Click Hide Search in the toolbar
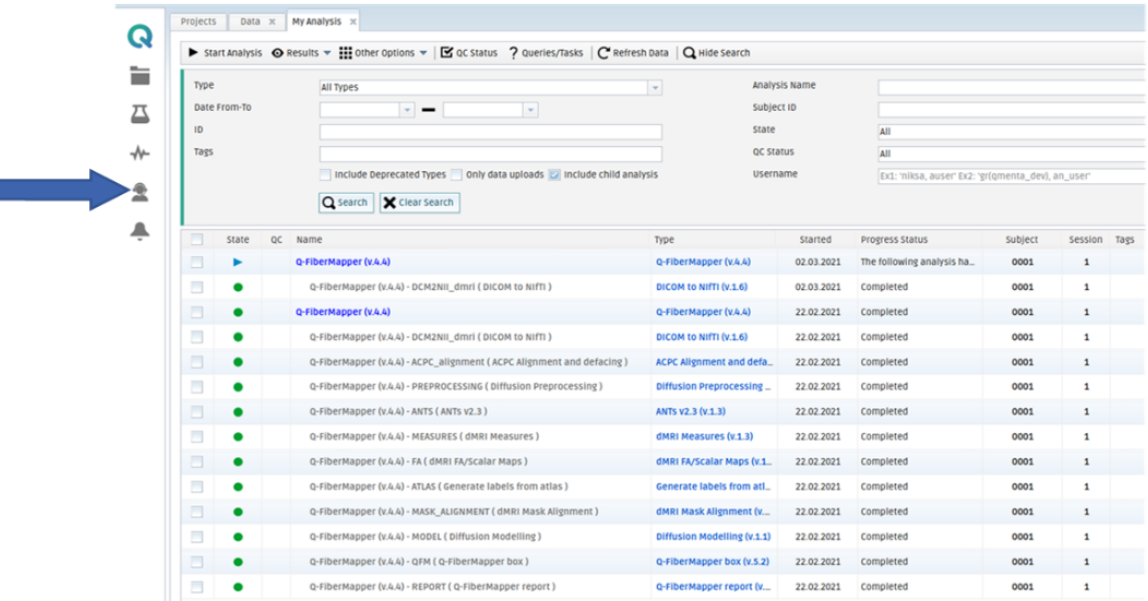 point(716,53)
